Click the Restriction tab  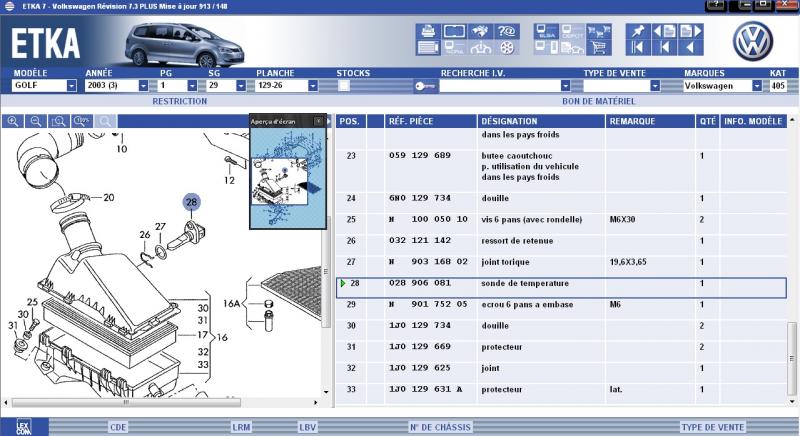pyautogui.click(x=180, y=101)
